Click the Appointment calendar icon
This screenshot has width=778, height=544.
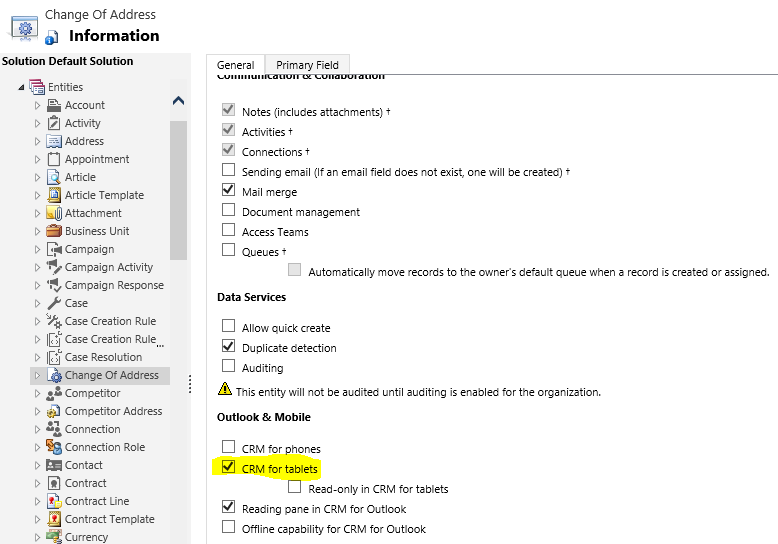pyautogui.click(x=54, y=159)
